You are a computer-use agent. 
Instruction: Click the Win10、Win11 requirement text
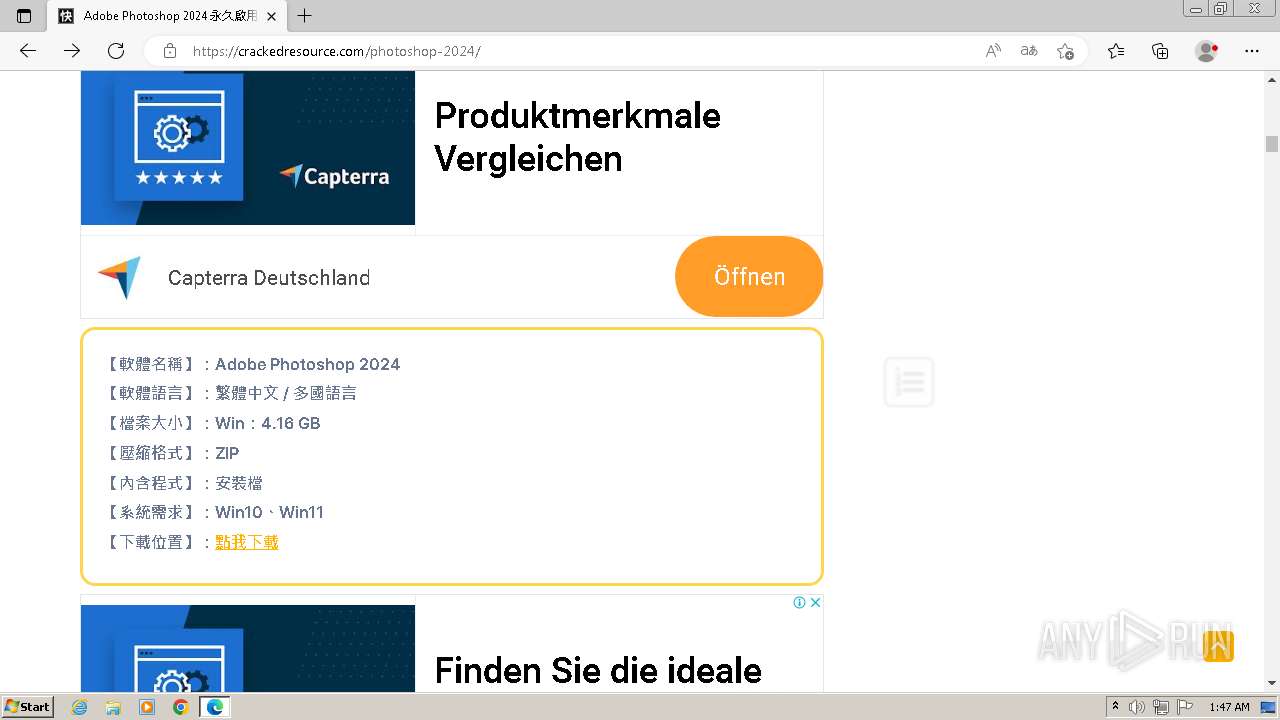tap(270, 512)
